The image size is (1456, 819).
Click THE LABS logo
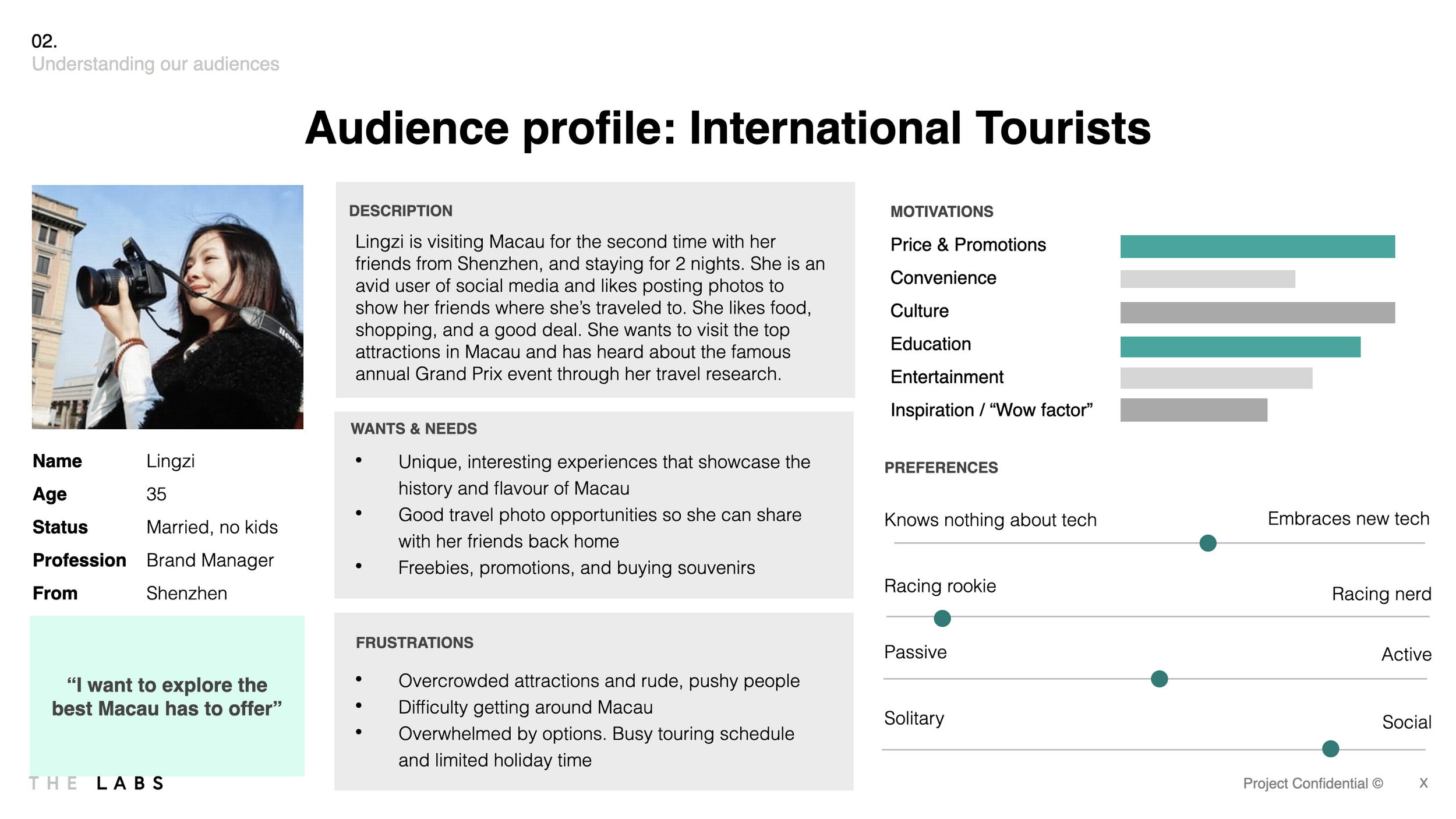(x=97, y=783)
